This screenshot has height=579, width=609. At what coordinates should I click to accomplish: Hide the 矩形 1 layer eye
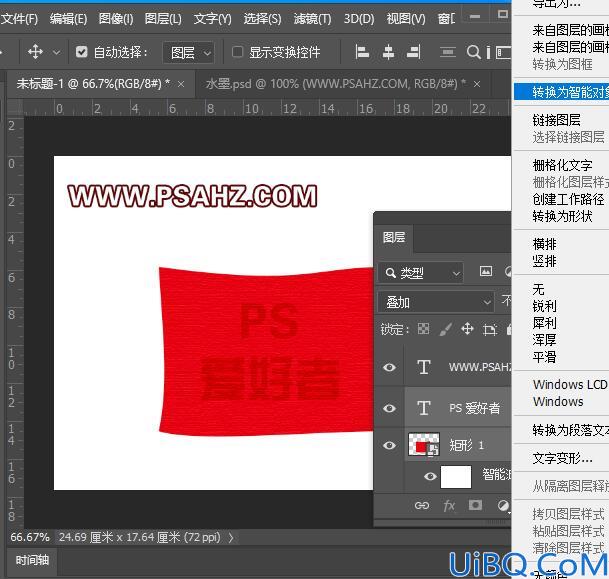tap(390, 445)
